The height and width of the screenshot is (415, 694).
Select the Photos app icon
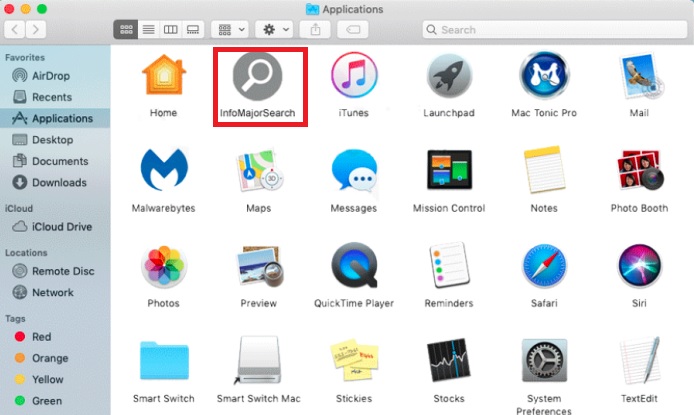(x=164, y=265)
